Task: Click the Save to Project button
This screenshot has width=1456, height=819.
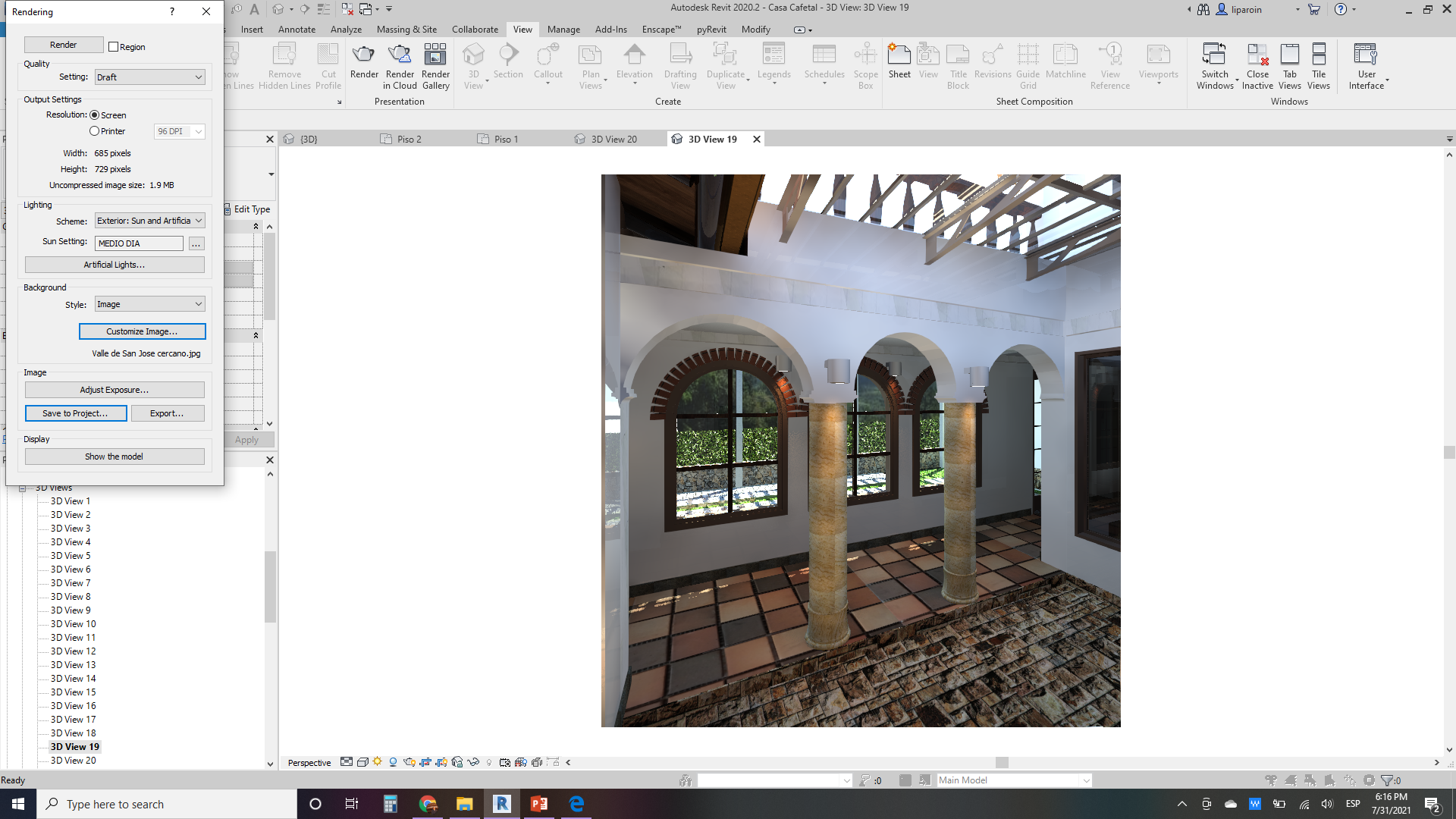Action: (76, 413)
